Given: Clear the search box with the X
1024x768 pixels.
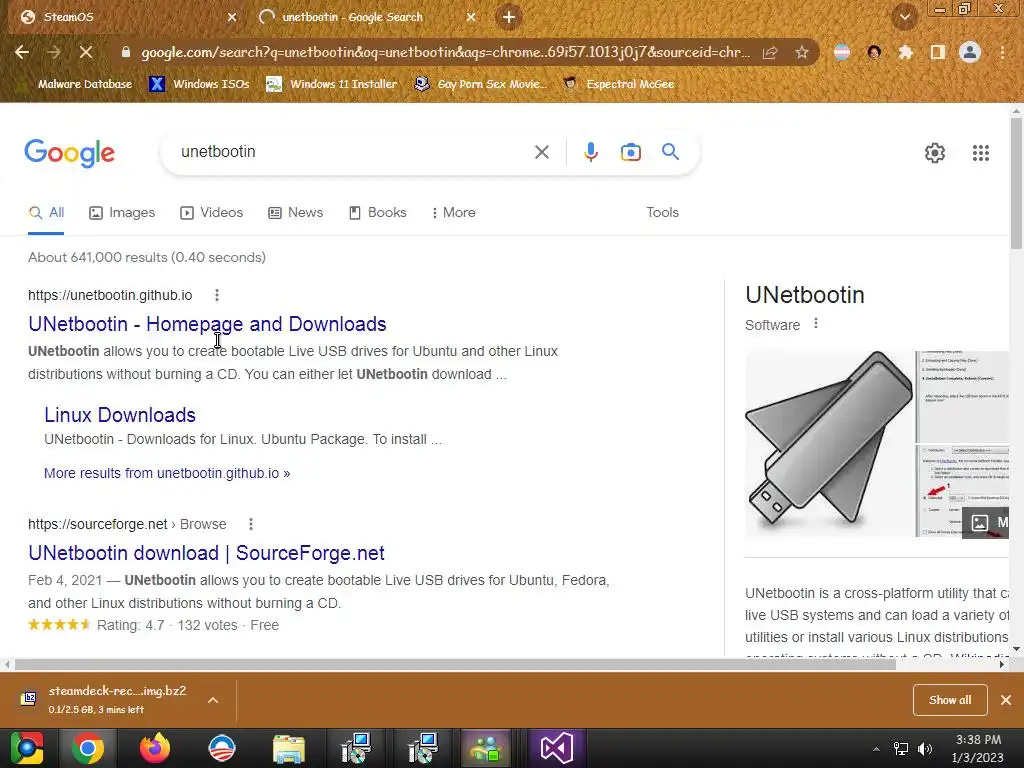Looking at the screenshot, I should 541,152.
